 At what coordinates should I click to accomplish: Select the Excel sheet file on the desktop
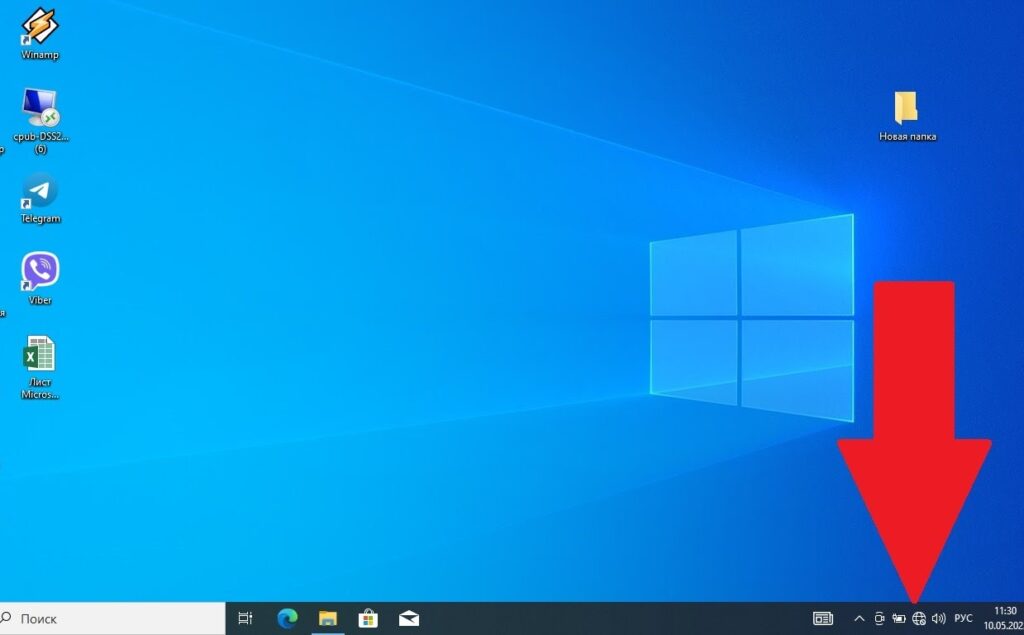click(40, 366)
